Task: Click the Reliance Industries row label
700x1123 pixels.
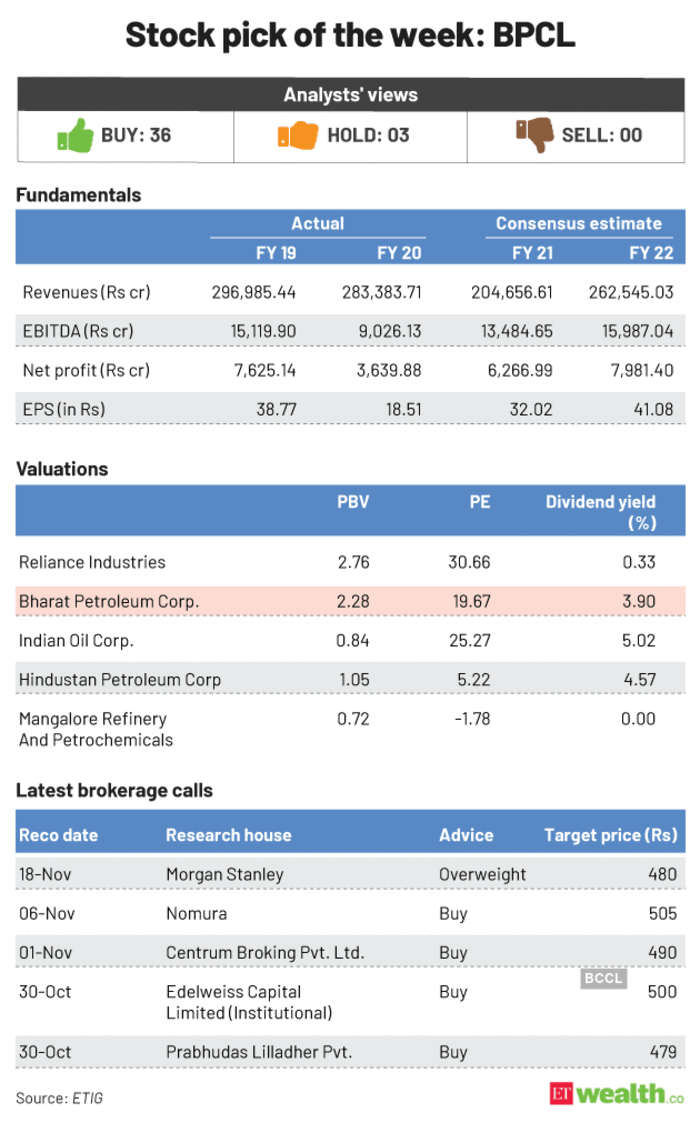Action: 93,562
